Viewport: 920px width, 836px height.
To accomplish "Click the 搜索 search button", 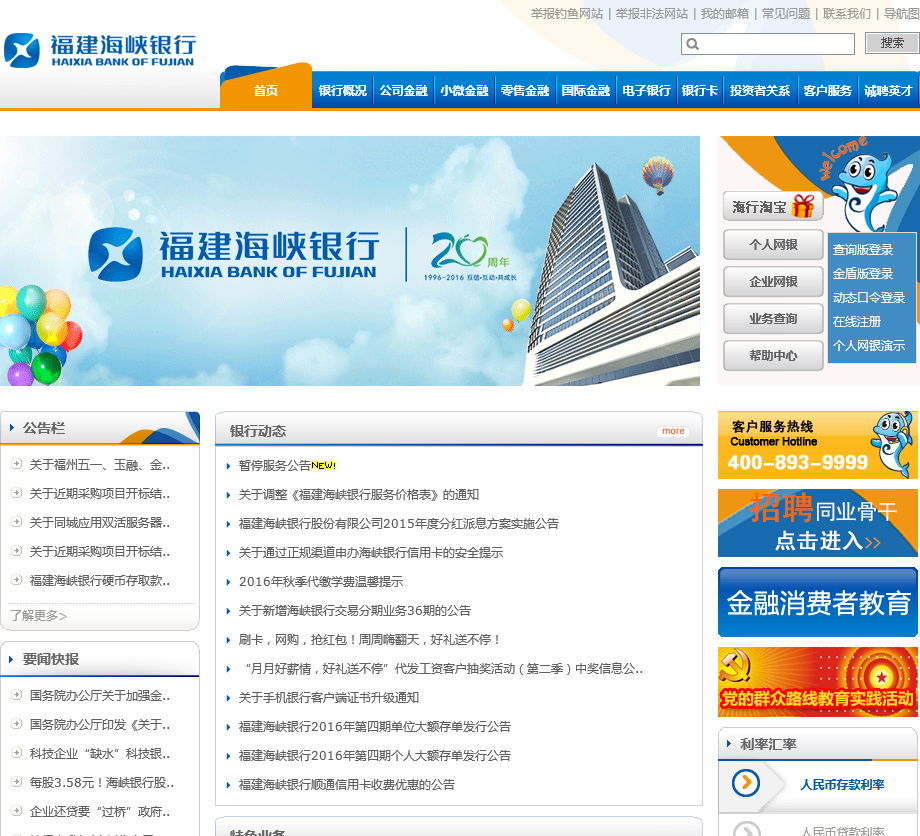I will tap(892, 43).
